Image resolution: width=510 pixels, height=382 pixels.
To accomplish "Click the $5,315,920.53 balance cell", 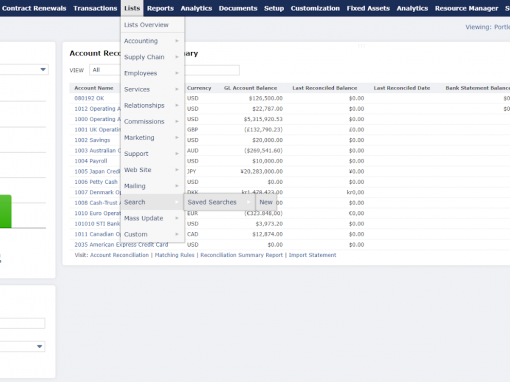I will (x=263, y=119).
